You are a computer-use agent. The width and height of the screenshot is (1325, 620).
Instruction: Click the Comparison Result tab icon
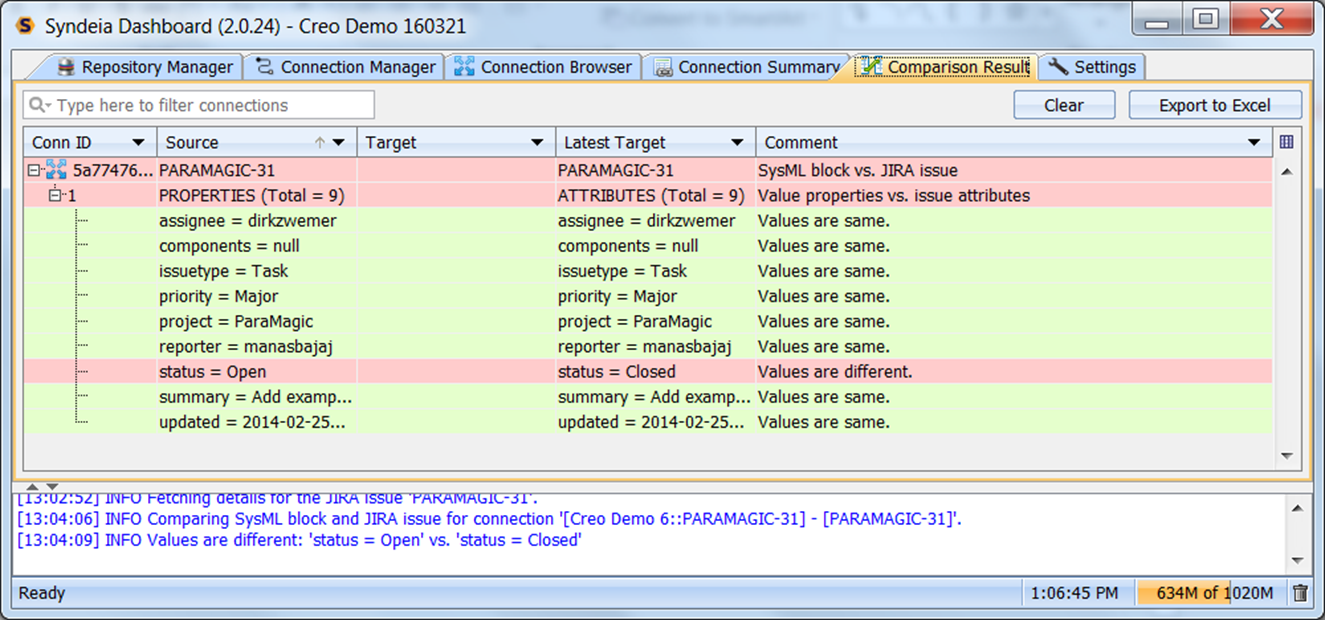pos(870,66)
